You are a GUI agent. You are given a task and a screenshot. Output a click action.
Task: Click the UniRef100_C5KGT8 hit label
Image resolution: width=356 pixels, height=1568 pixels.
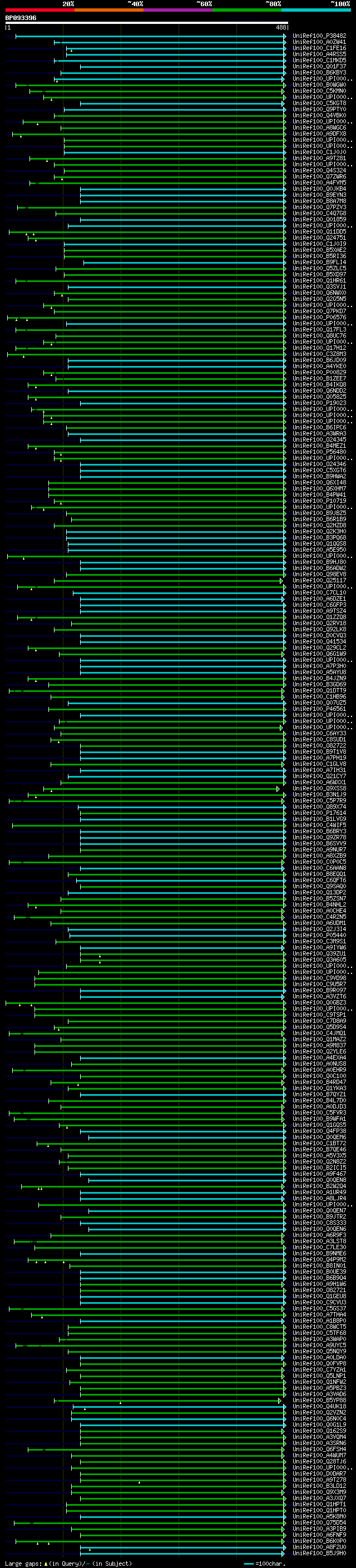click(x=319, y=103)
